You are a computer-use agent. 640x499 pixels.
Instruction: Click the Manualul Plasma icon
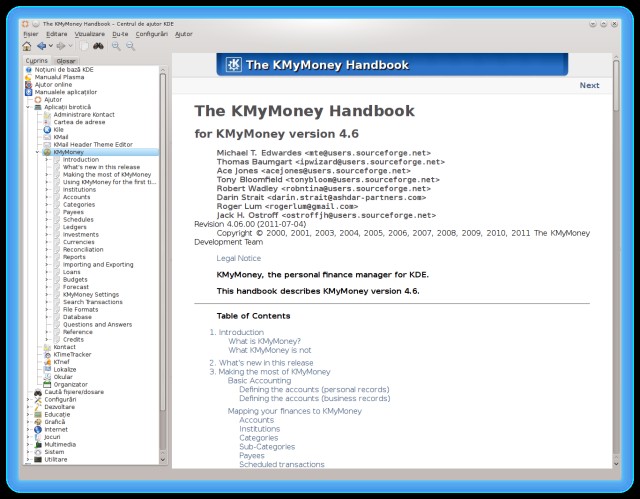(x=29, y=77)
